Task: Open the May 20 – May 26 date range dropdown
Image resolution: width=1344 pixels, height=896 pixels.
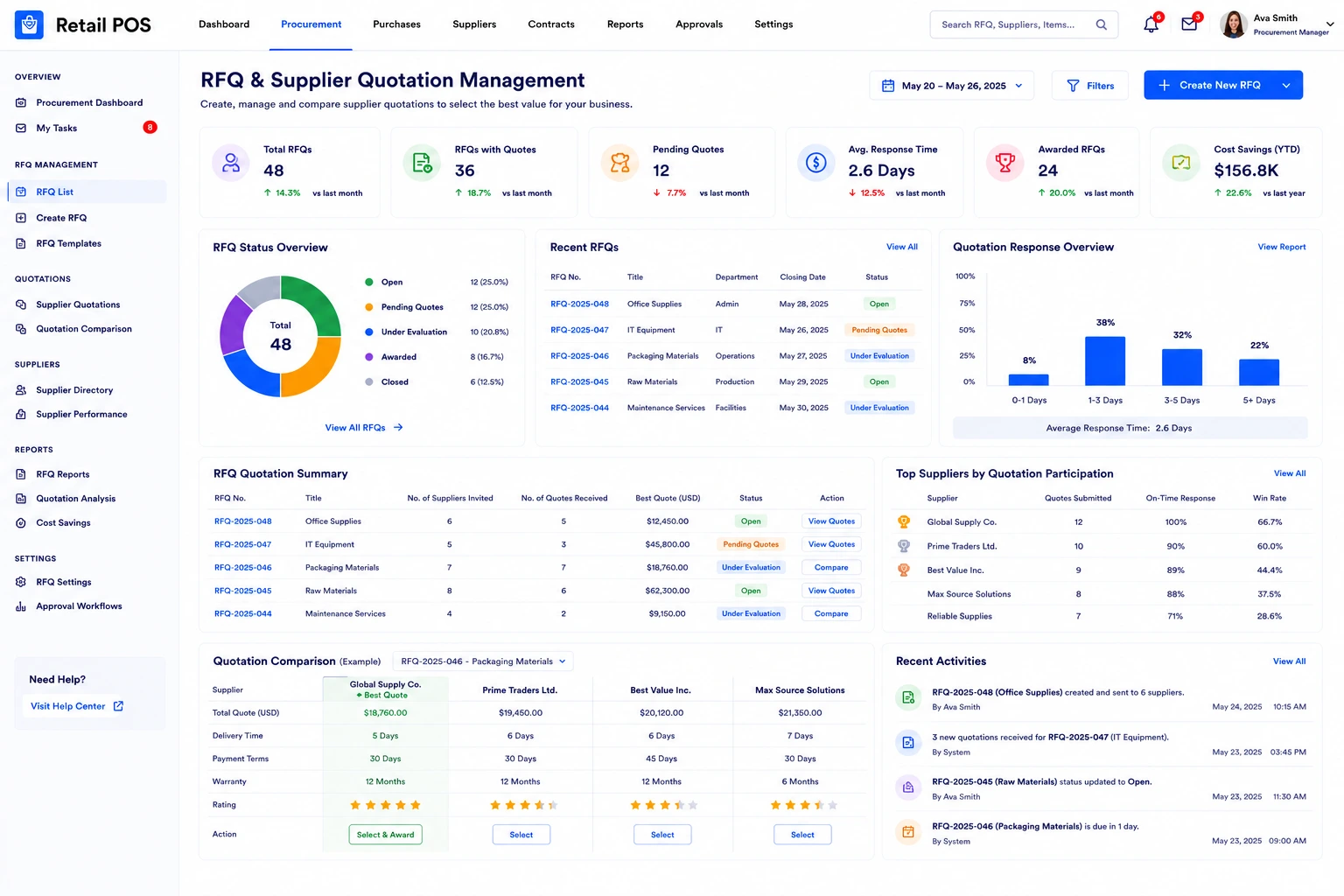Action: click(952, 86)
